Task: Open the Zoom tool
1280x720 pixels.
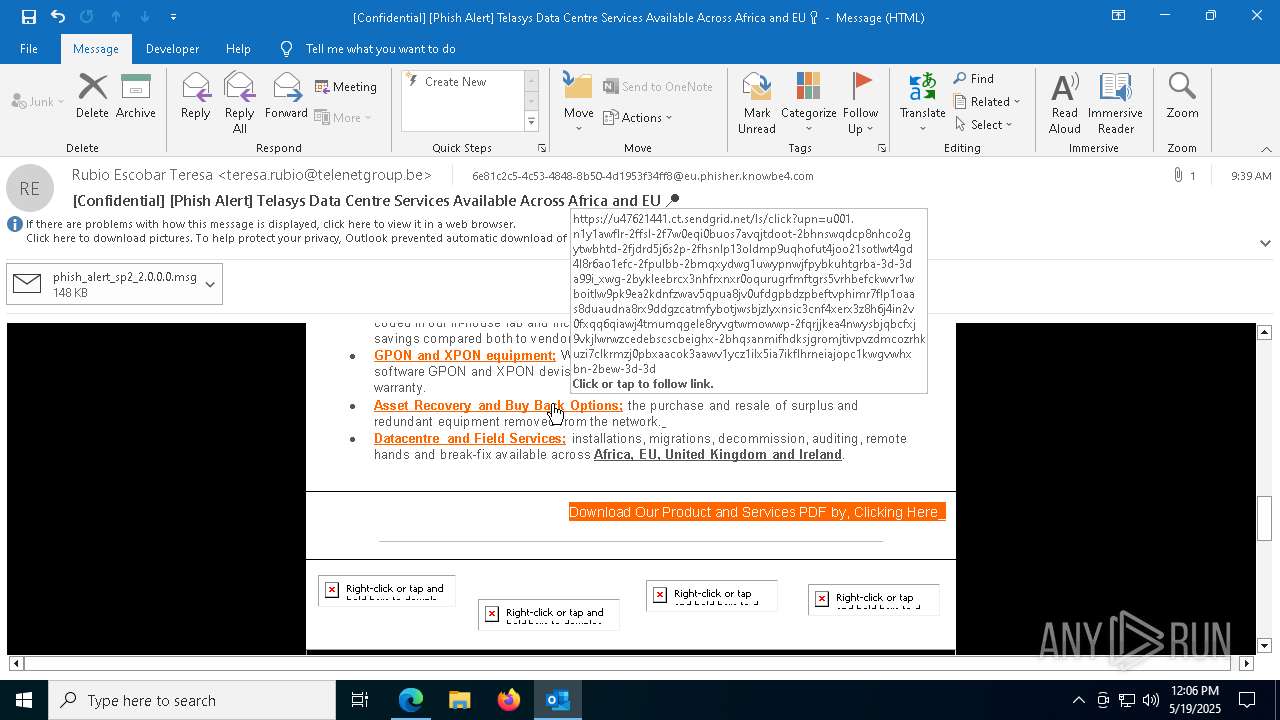Action: [1182, 97]
